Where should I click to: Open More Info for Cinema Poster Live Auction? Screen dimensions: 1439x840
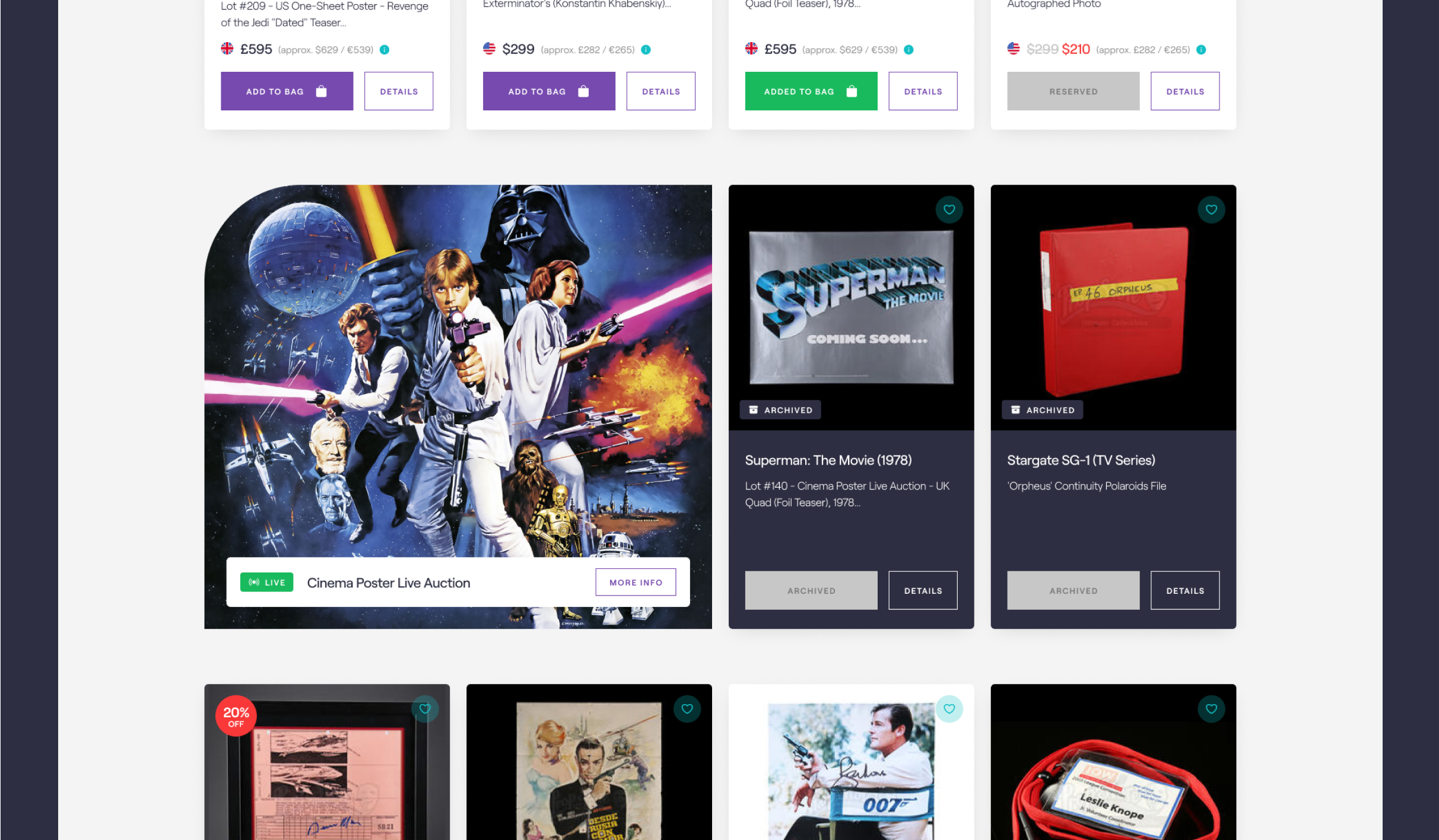point(636,582)
